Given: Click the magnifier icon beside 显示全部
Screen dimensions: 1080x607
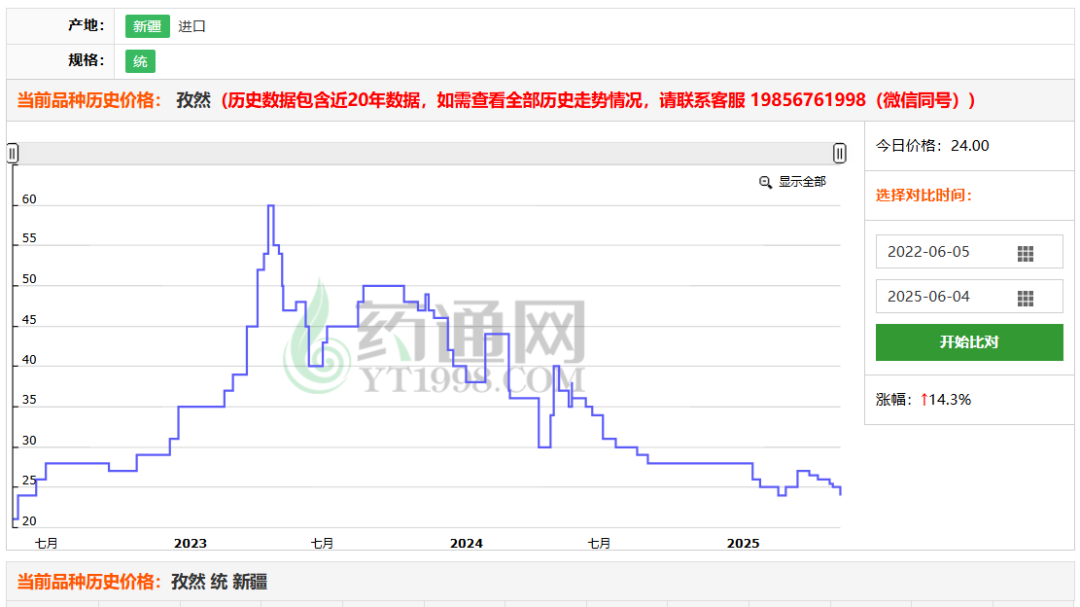Looking at the screenshot, I should (766, 182).
